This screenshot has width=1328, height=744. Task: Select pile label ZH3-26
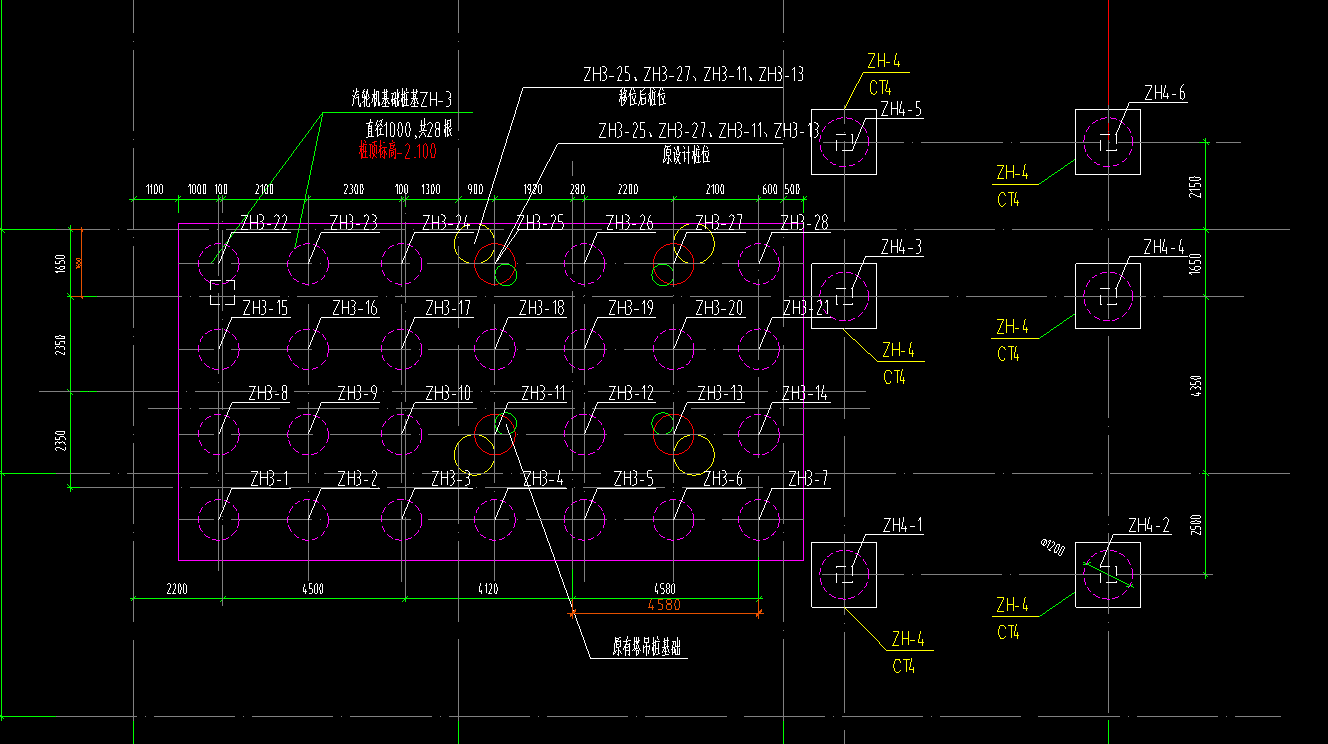point(630,223)
